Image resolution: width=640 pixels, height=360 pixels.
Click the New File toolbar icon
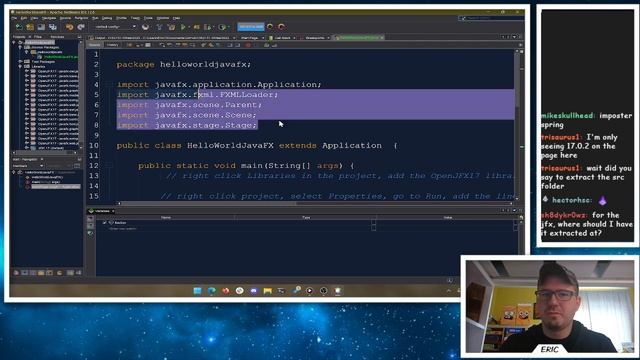pos(19,27)
